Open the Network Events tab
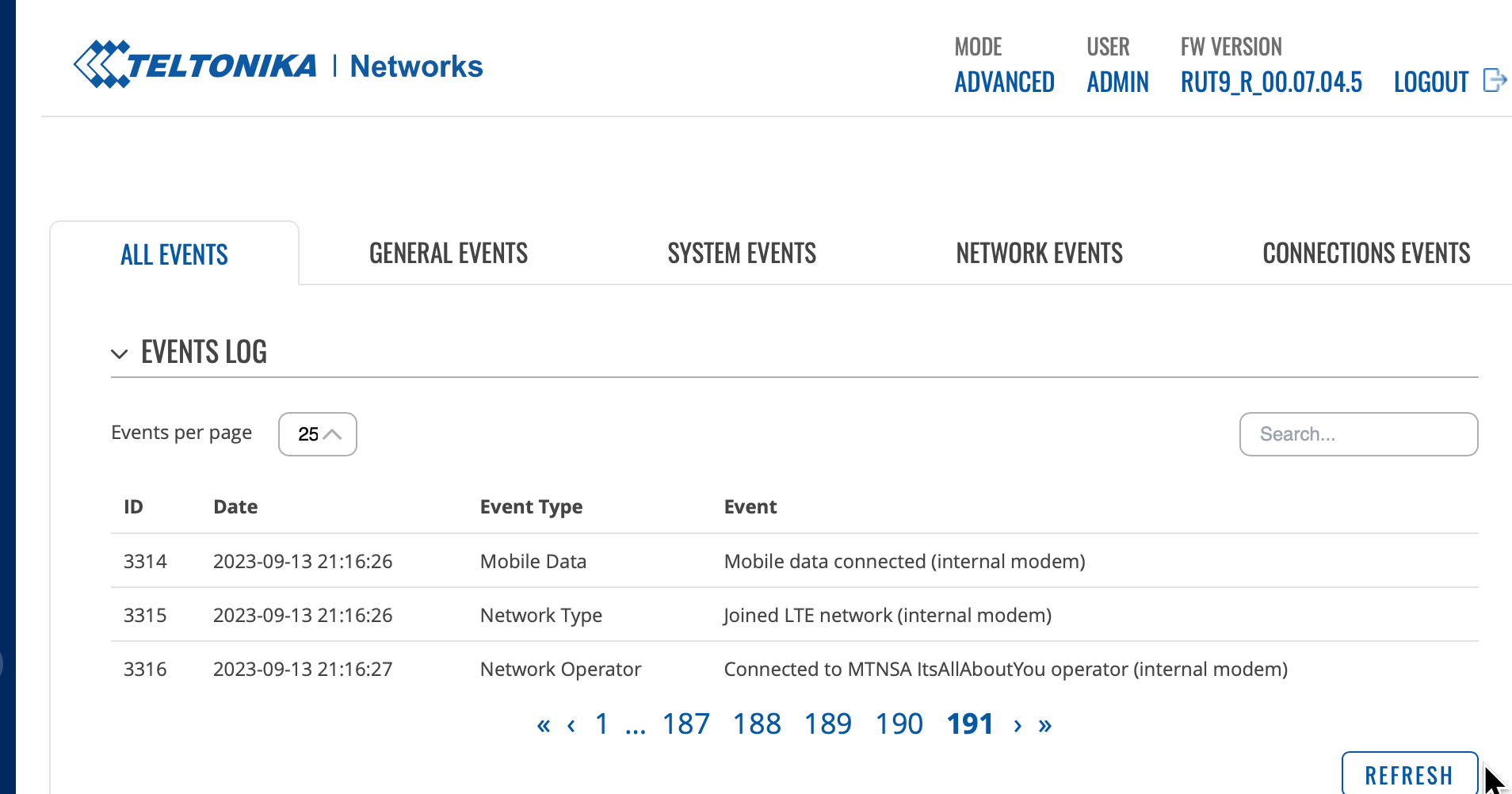This screenshot has height=794, width=1512. (1039, 254)
